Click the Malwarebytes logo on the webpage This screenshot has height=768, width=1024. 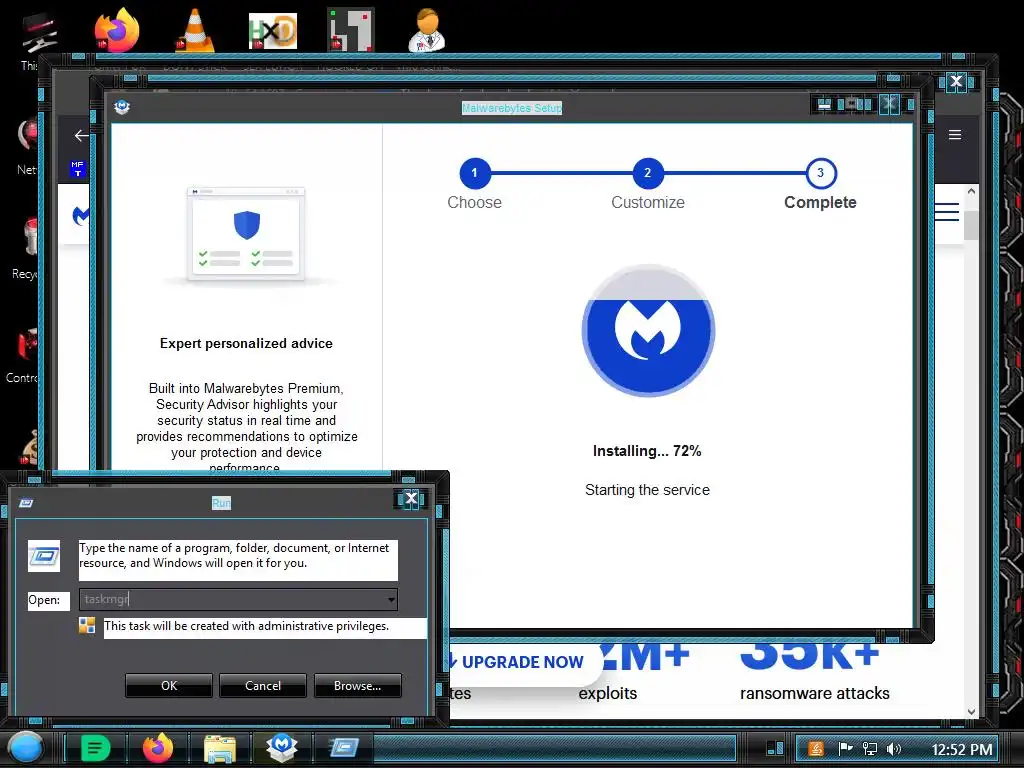pyautogui.click(x=80, y=215)
